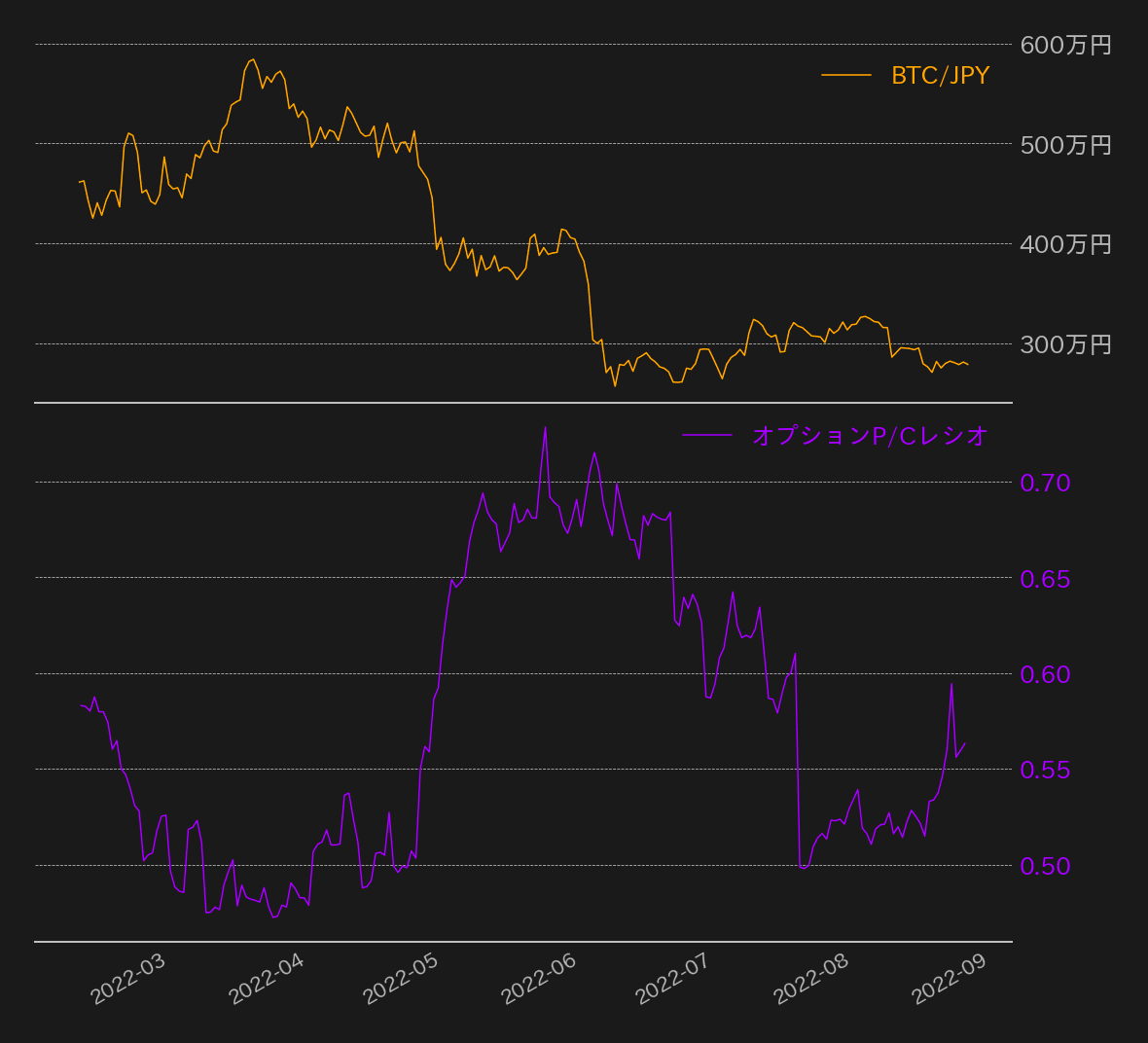This screenshot has width=1148, height=1043.
Task: Click the lowest dip of the BTC/JPY line
Action: click(615, 386)
